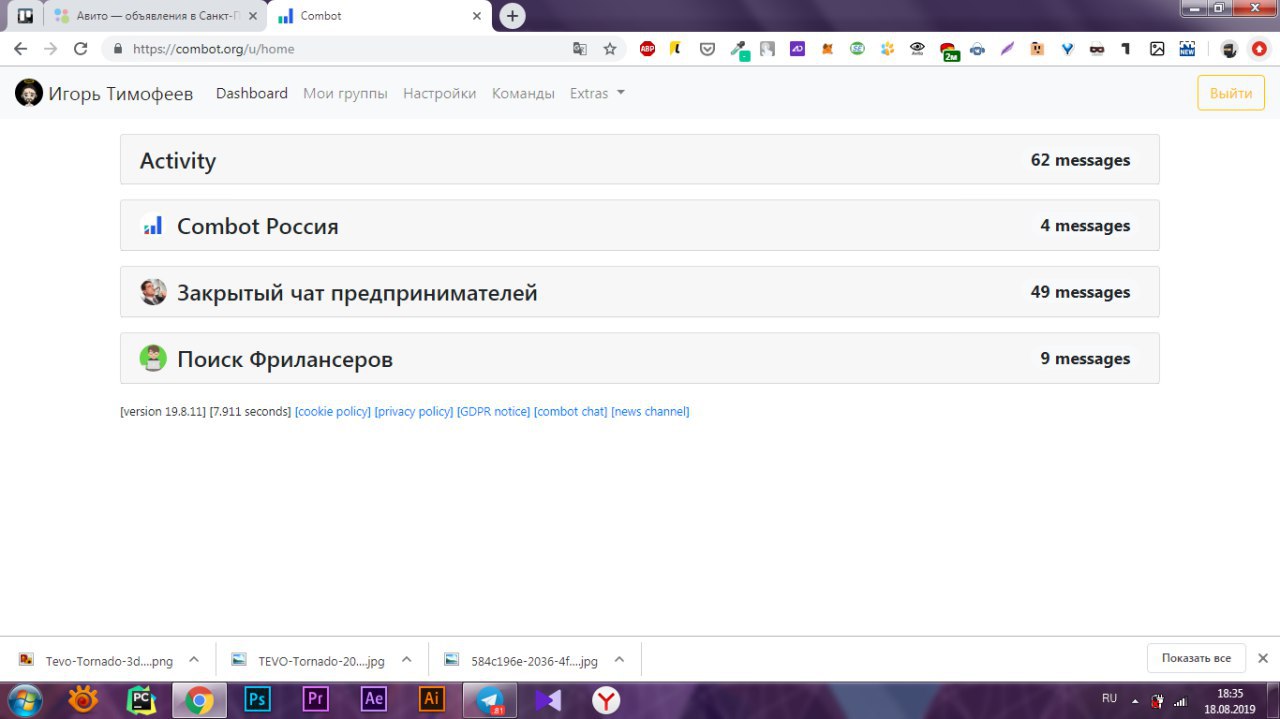Click the RU language indicator
The width and height of the screenshot is (1280, 719).
coord(1109,698)
